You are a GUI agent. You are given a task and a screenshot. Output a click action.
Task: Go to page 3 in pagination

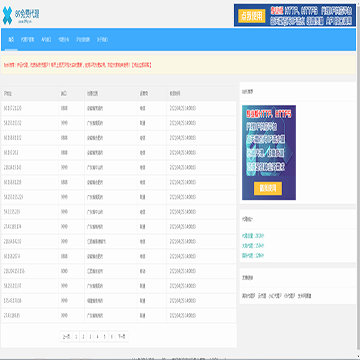pyautogui.click(x=90, y=337)
